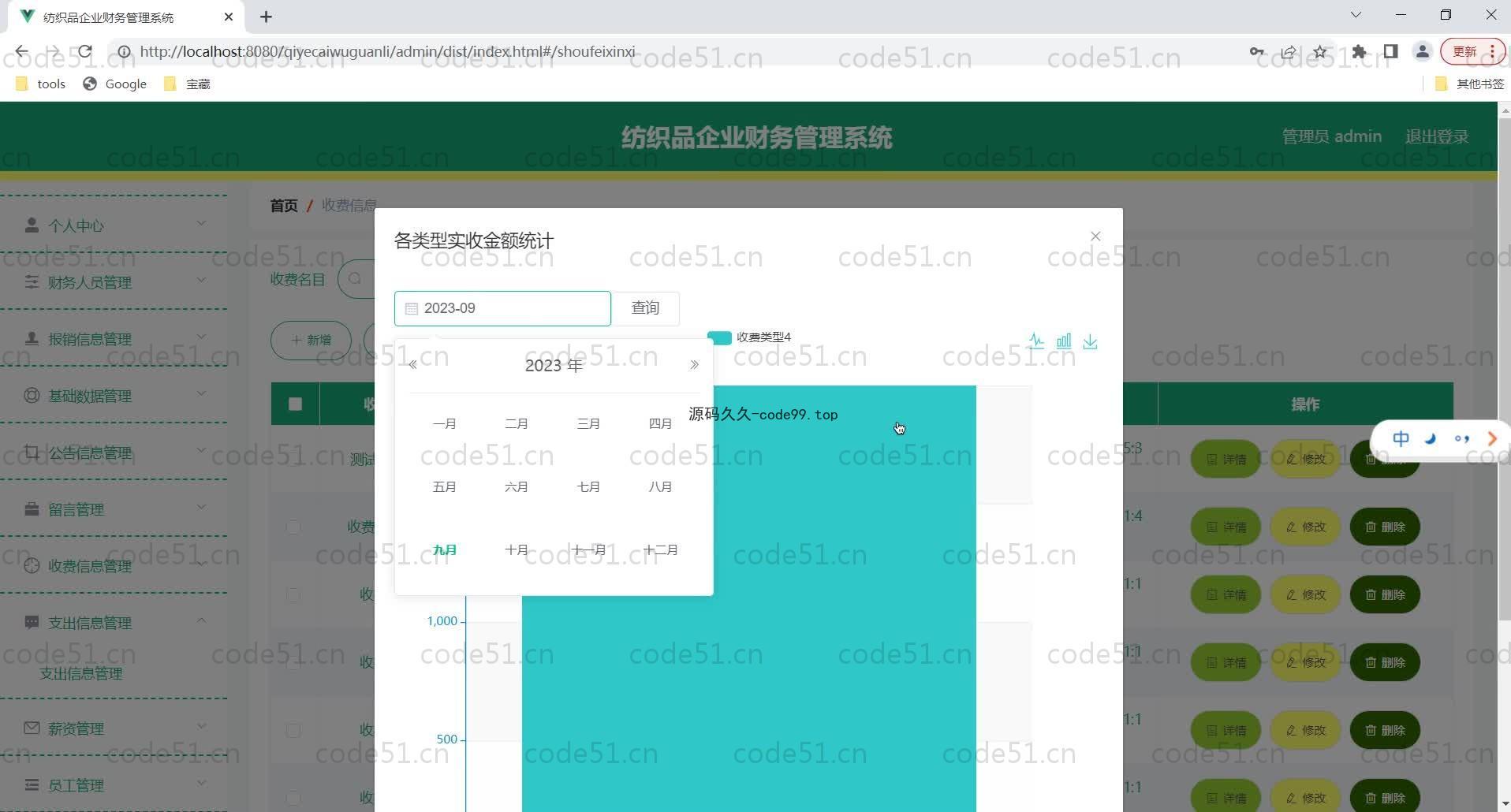Expand 薪资管理 sidebar menu

pos(114,728)
